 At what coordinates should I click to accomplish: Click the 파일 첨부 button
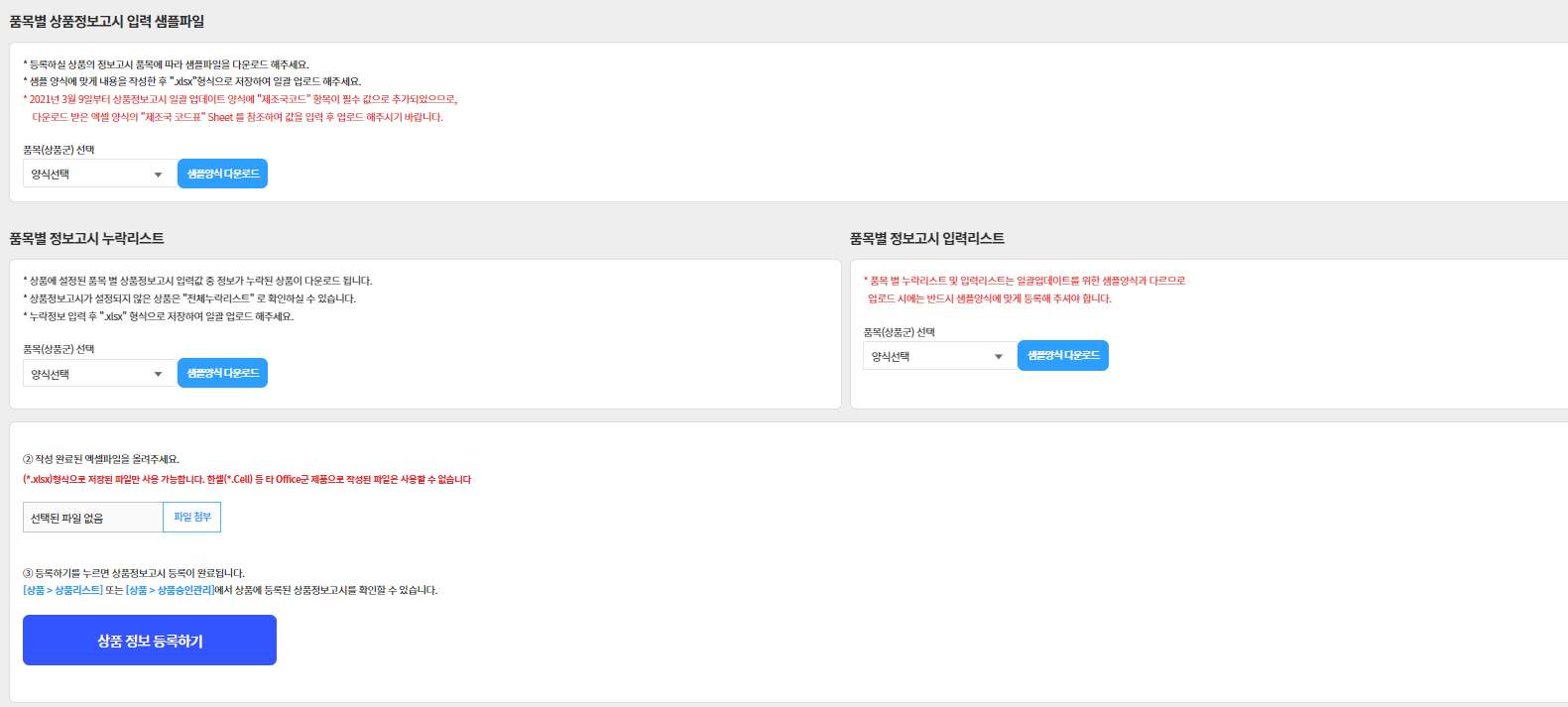[192, 517]
